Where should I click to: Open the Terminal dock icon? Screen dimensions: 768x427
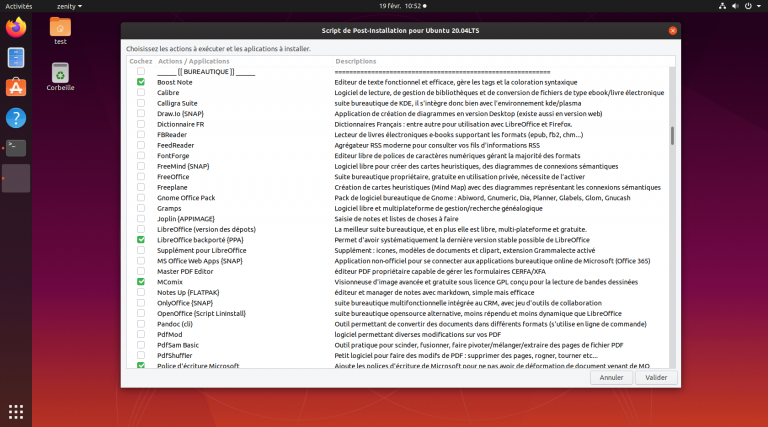click(x=16, y=148)
